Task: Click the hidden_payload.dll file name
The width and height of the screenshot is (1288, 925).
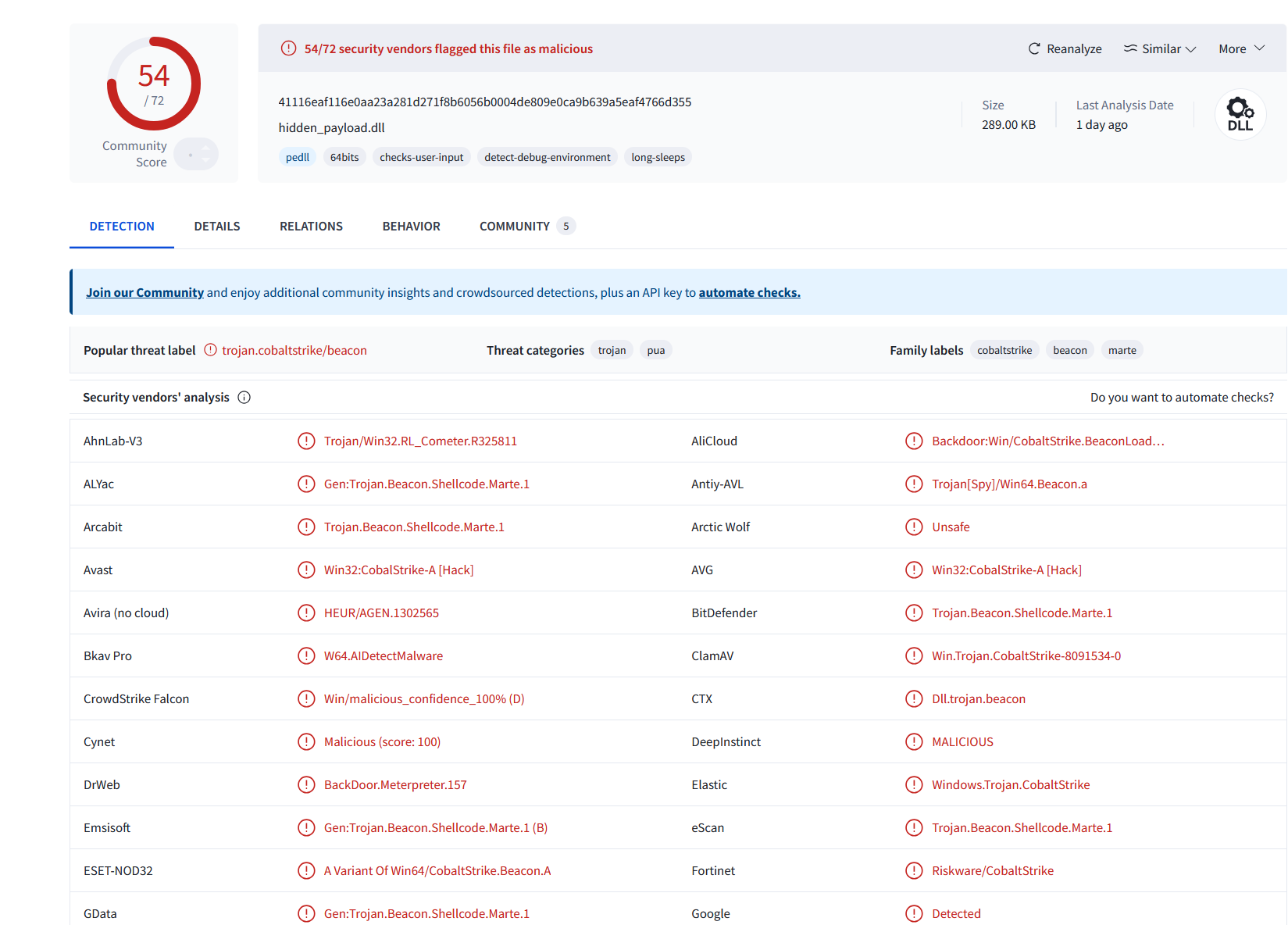Action: [332, 127]
